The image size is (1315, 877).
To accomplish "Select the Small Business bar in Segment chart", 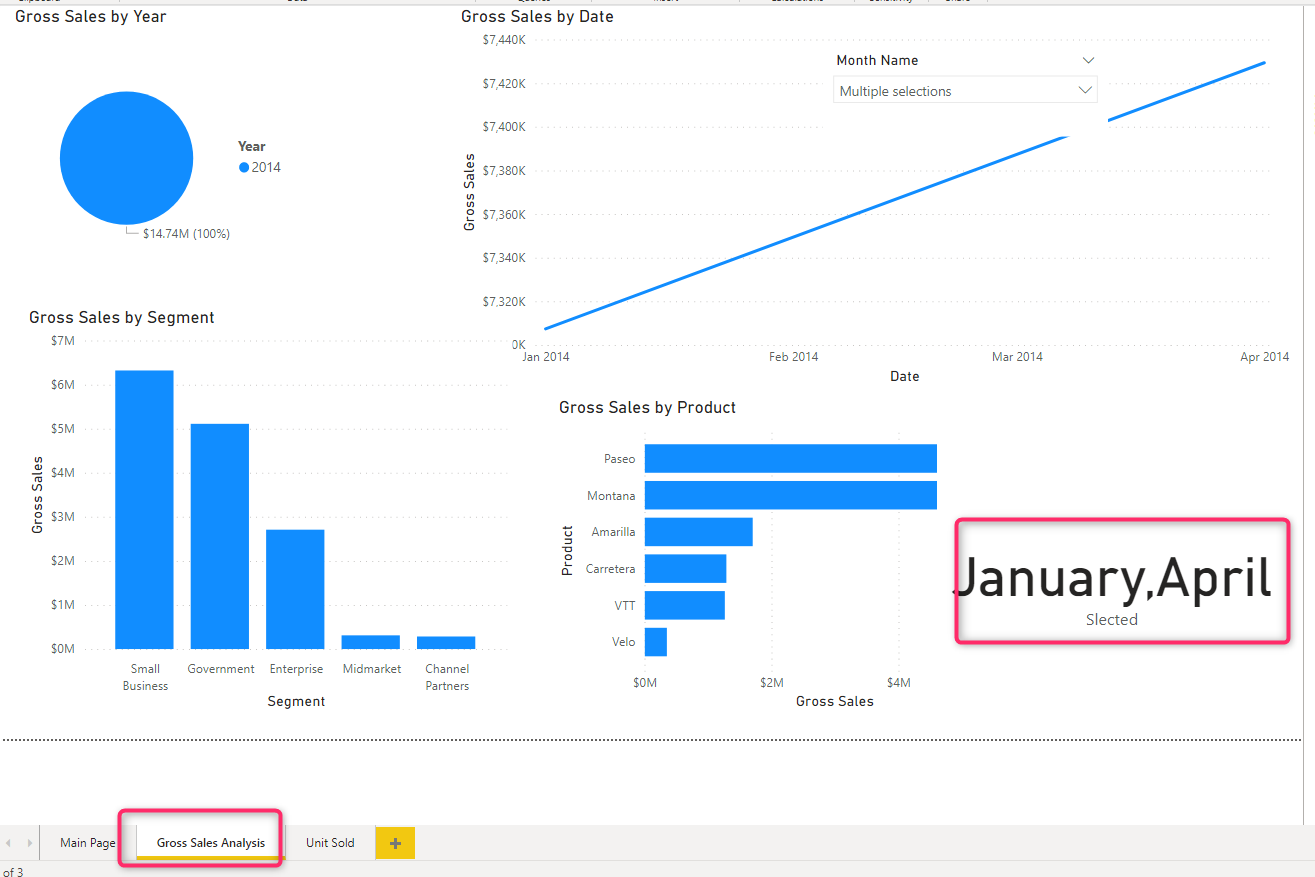I will point(144,510).
